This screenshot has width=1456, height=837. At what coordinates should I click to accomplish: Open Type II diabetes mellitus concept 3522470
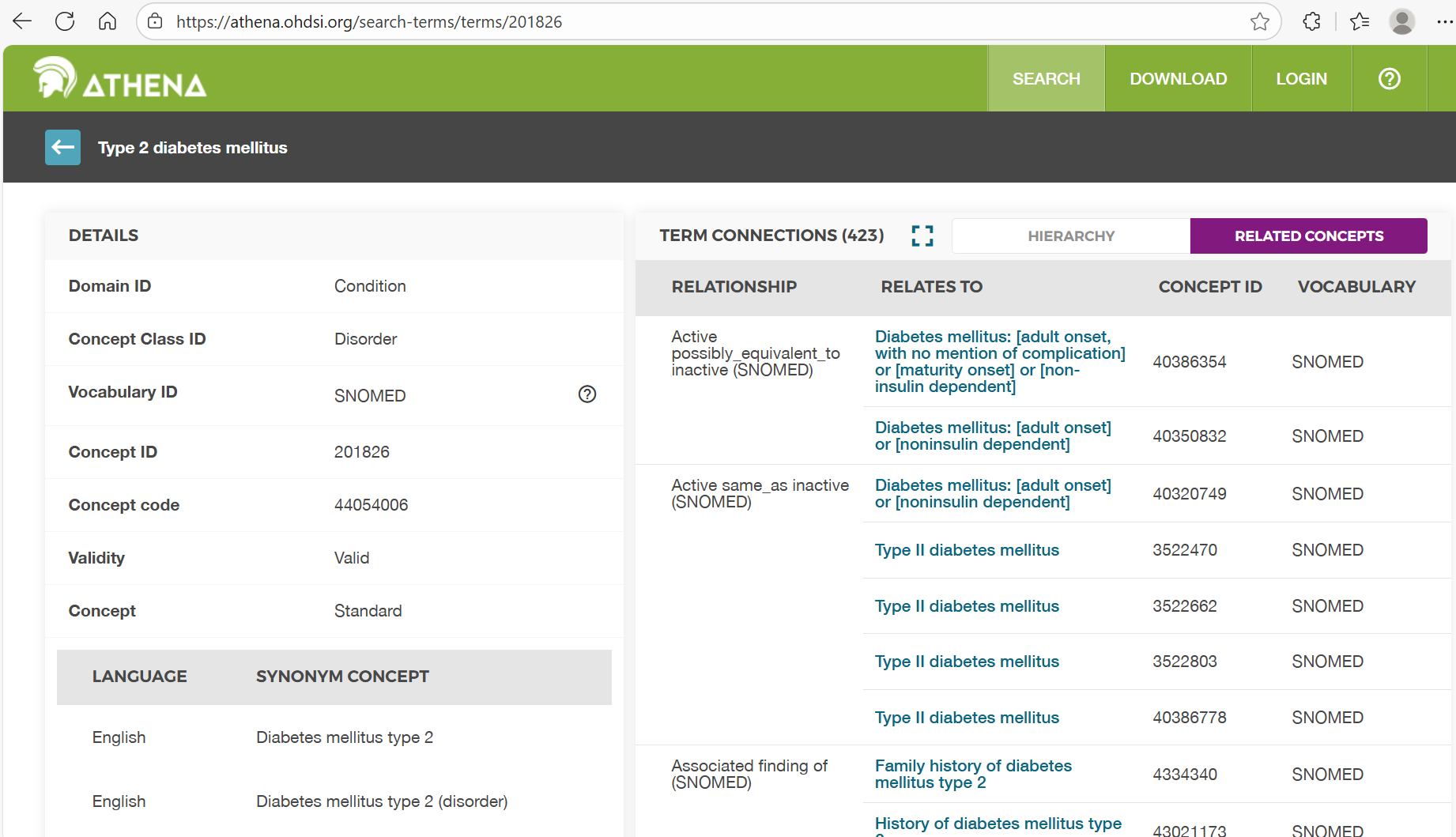click(x=967, y=550)
